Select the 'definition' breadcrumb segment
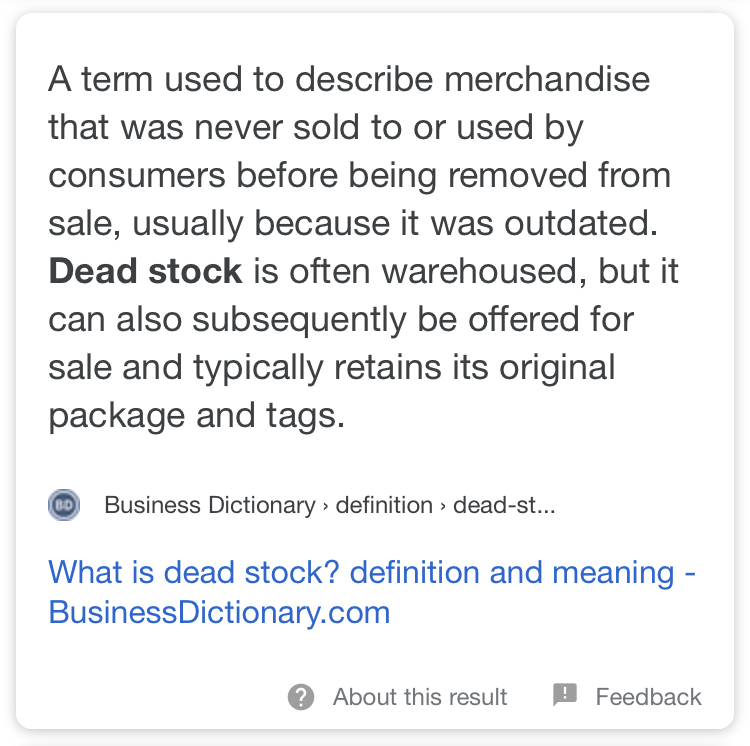Image resolution: width=750 pixels, height=746 pixels. (384, 505)
